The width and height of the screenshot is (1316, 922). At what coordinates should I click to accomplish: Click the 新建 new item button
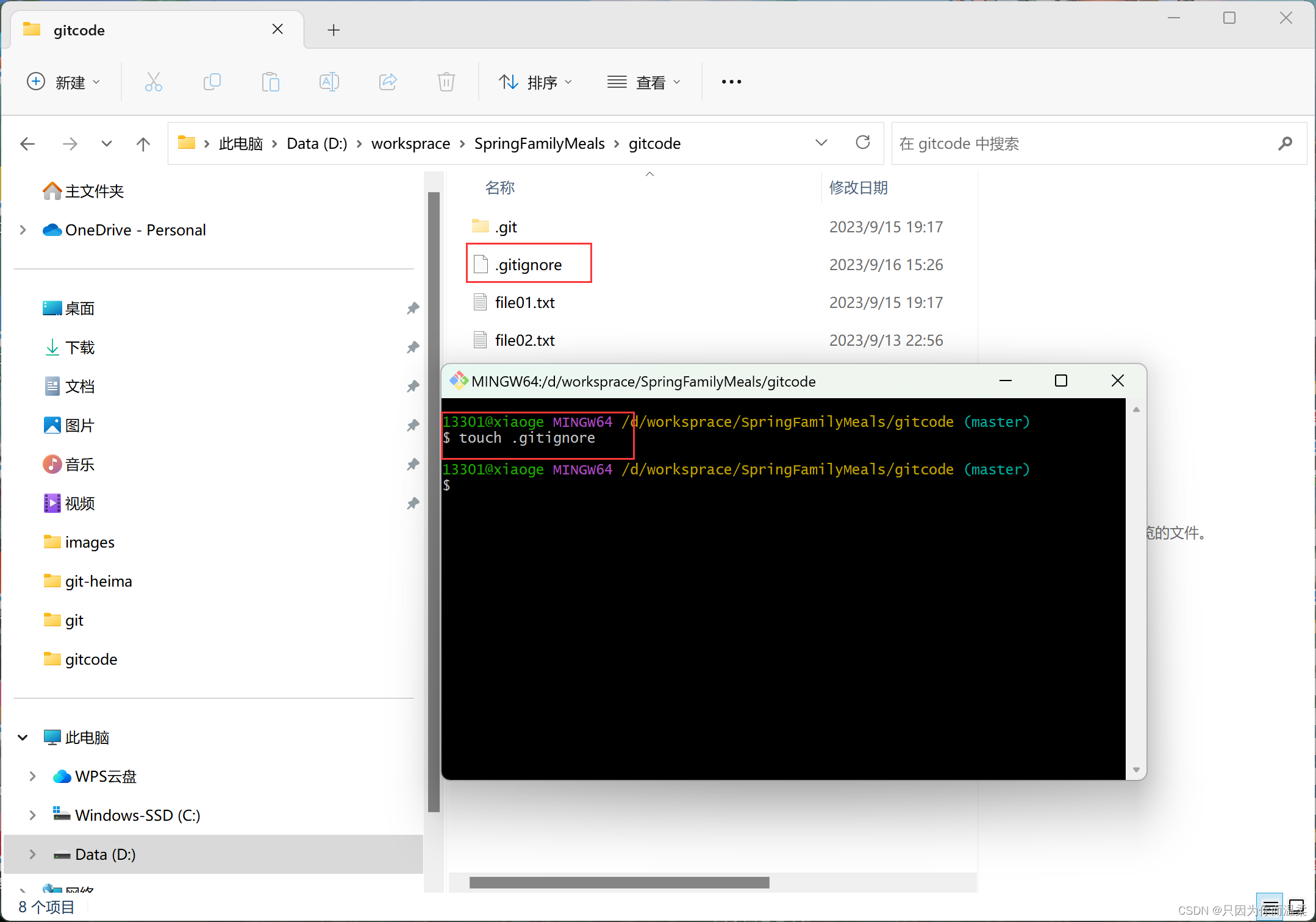click(x=63, y=82)
